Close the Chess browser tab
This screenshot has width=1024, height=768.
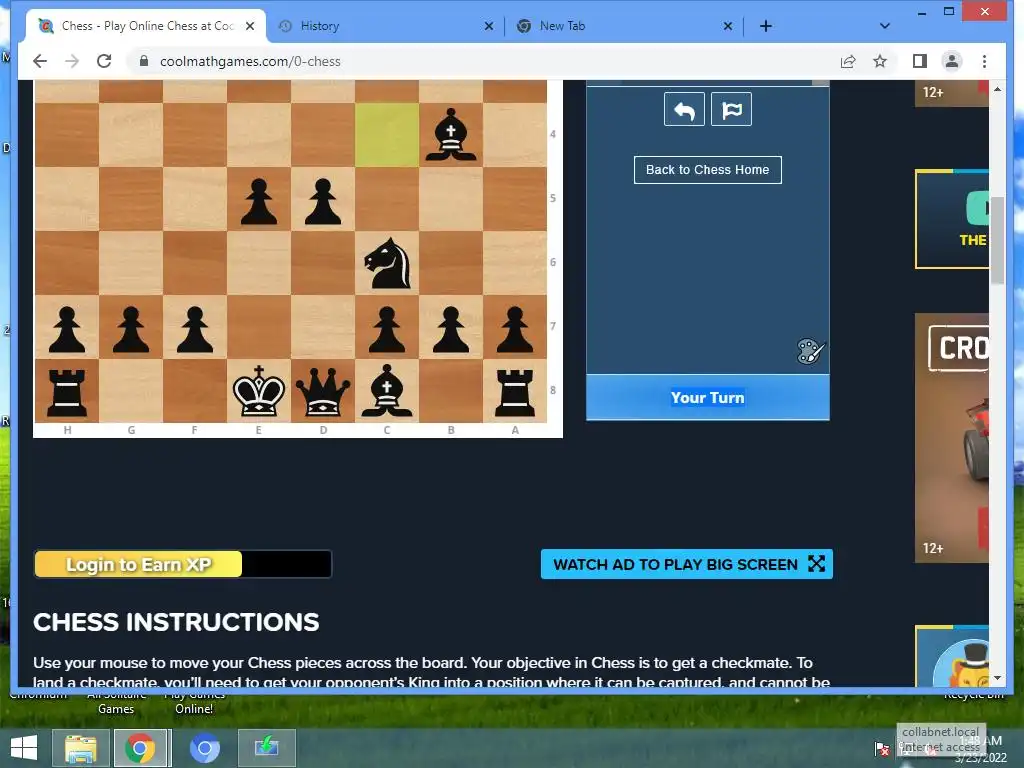(x=249, y=26)
